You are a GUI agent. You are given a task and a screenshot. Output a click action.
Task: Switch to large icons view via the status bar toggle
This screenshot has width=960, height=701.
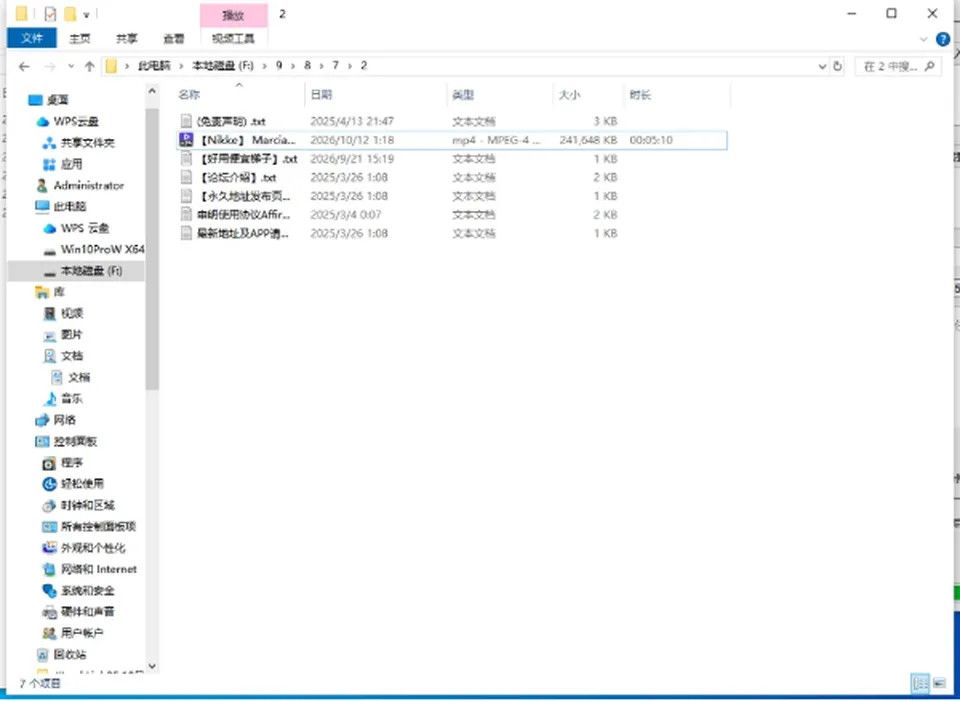[x=939, y=683]
